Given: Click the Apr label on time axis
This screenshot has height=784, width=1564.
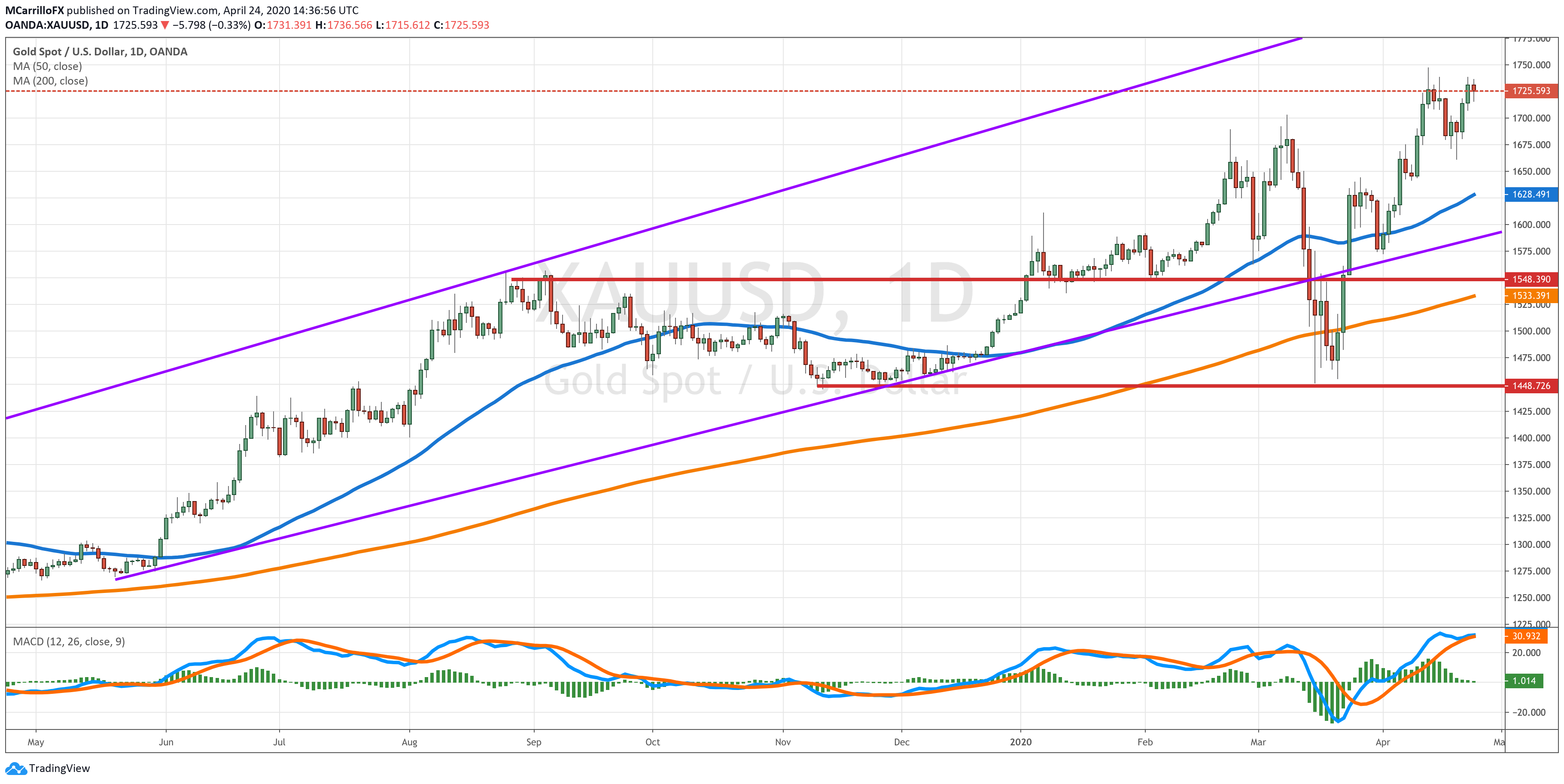Looking at the screenshot, I should (x=1383, y=742).
